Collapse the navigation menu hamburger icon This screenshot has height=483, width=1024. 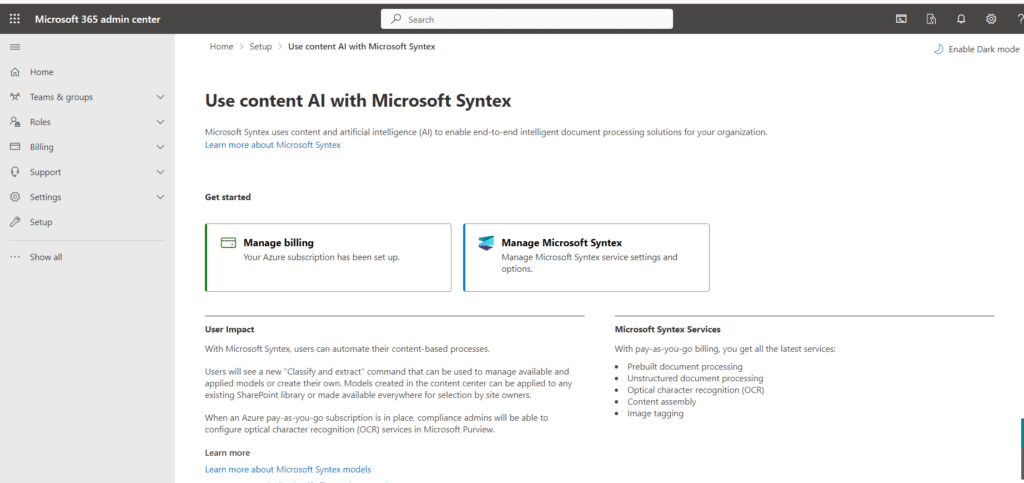[14, 47]
